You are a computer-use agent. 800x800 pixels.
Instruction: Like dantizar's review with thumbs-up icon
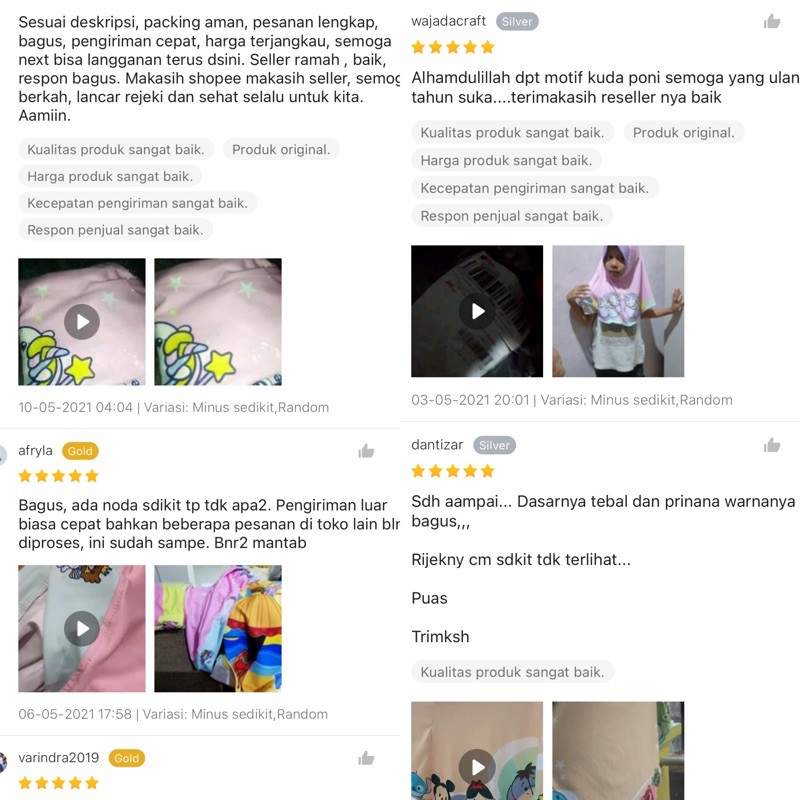point(772,445)
